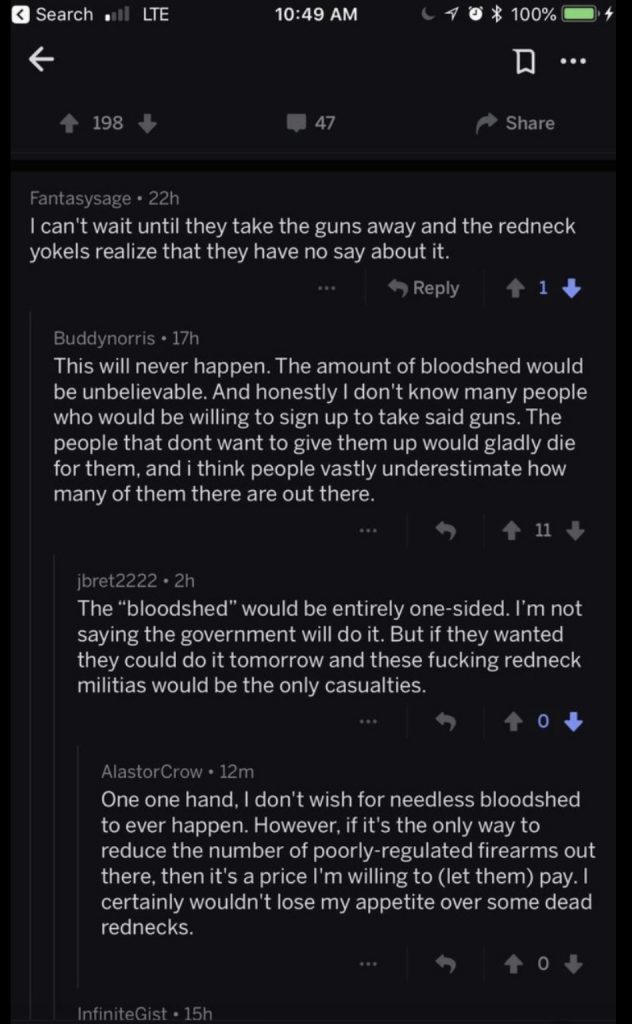Downvote the post with 198 points

(x=146, y=123)
